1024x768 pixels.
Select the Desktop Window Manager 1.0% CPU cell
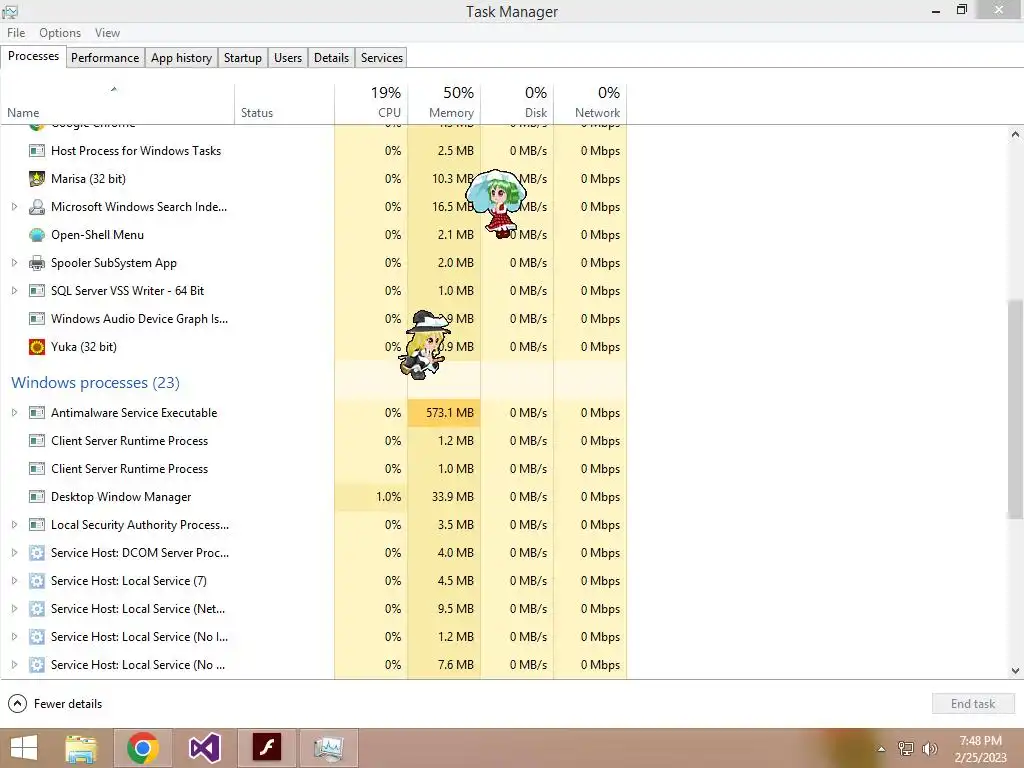371,496
